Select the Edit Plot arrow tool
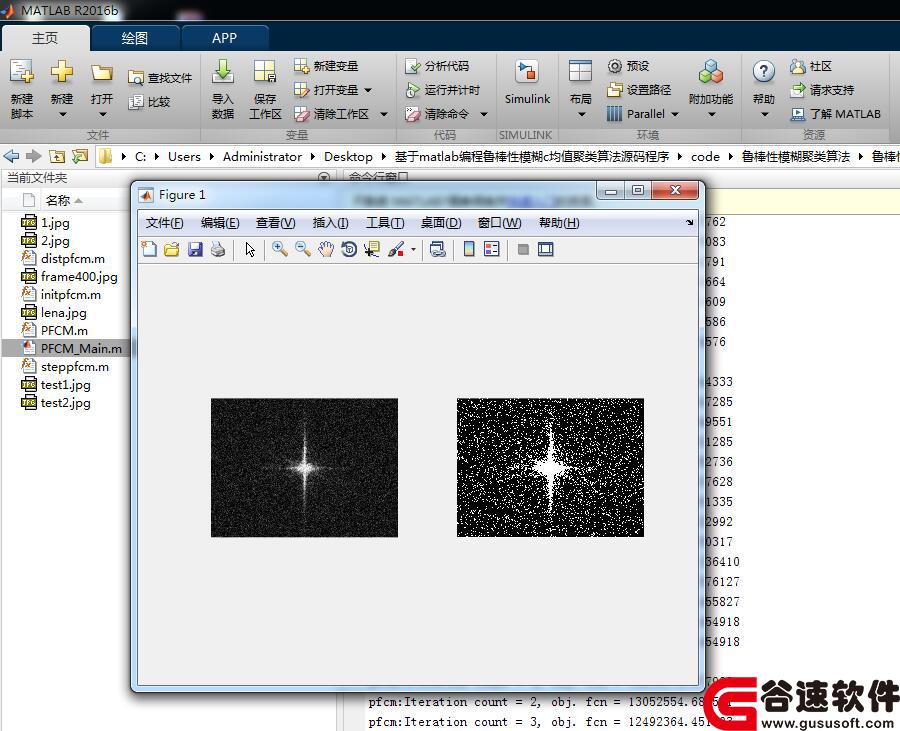This screenshot has width=900, height=731. [250, 250]
